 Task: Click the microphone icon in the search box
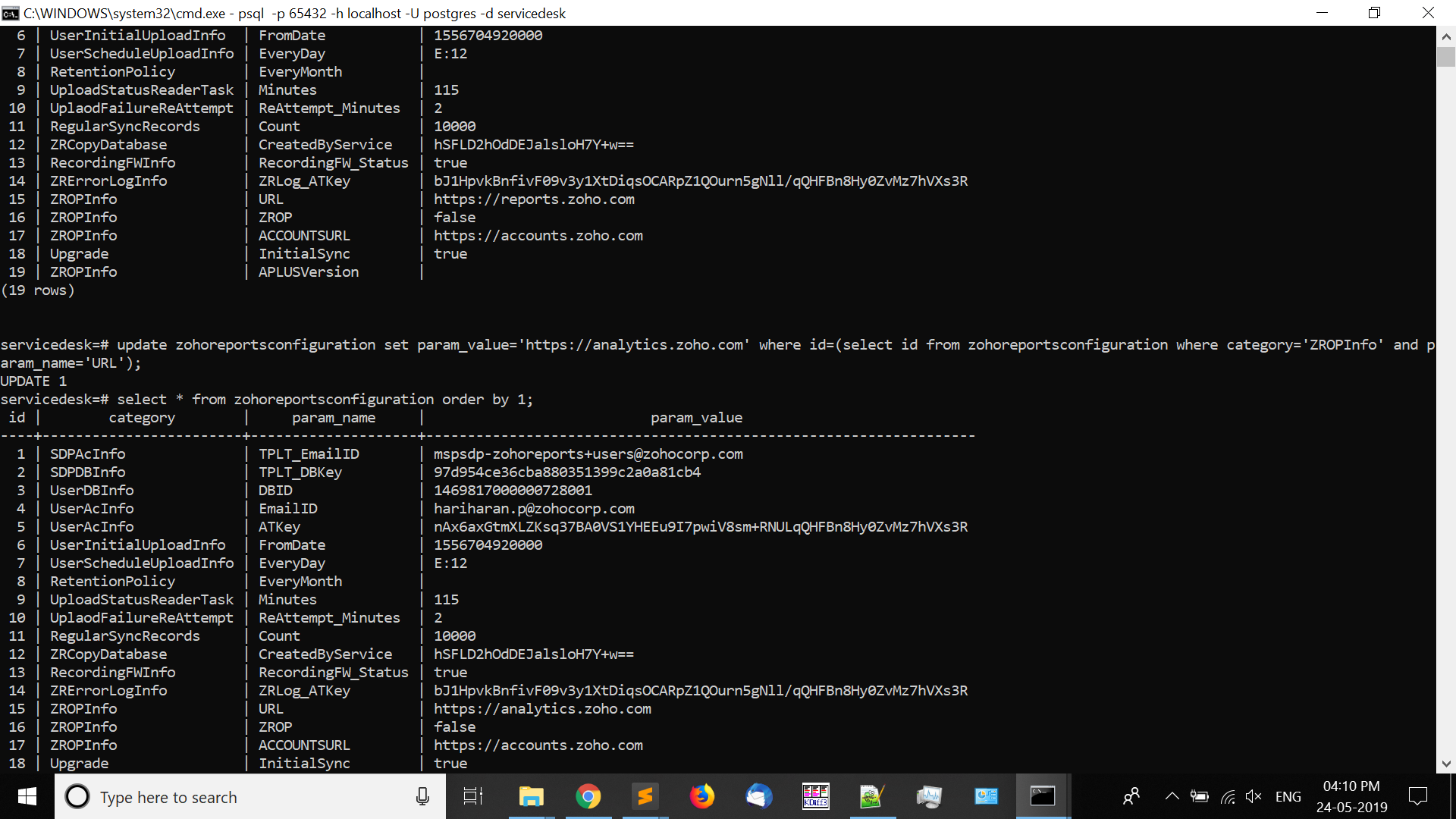point(422,796)
